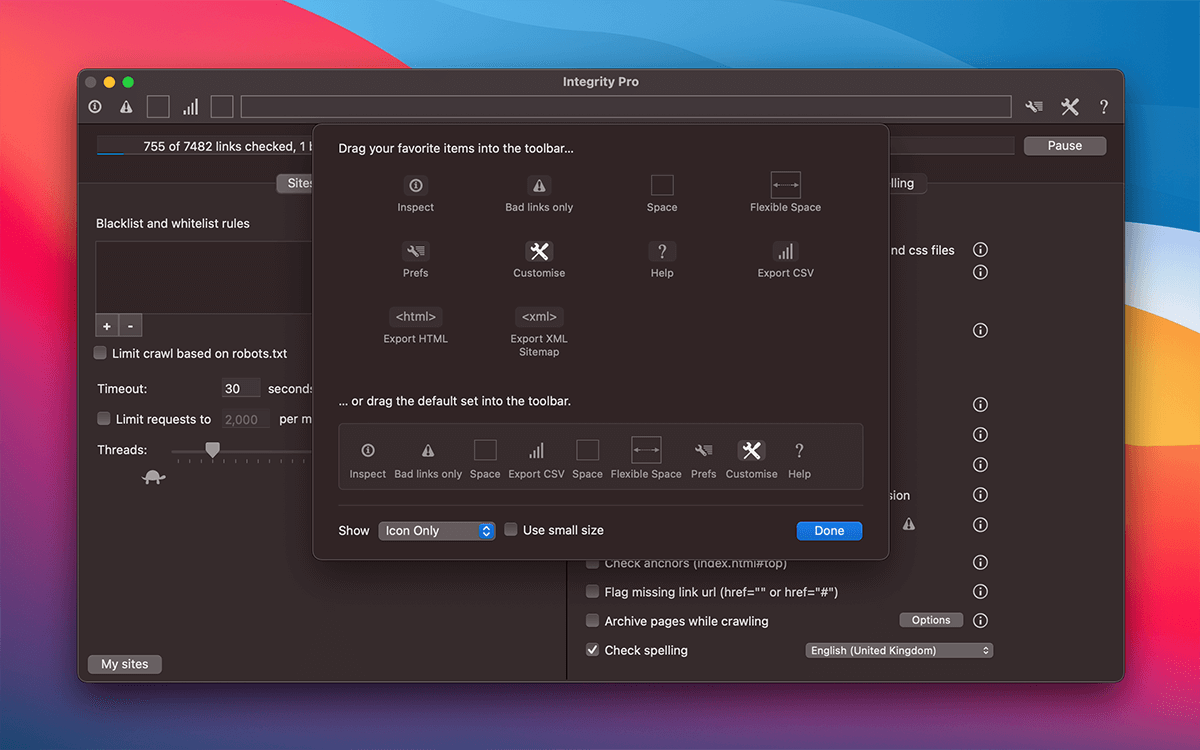Viewport: 1200px width, 750px height.
Task: Click Export CSV in the default set
Action: pos(536,460)
